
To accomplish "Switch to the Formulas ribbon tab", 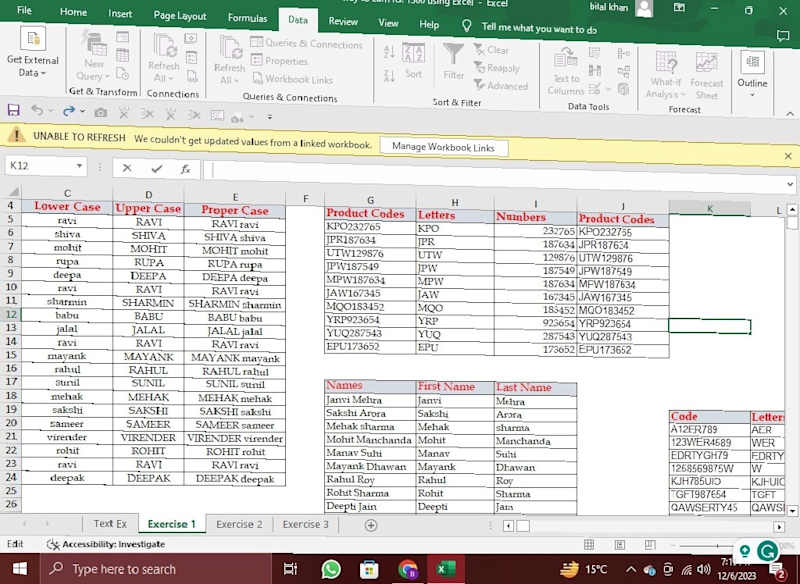I will pos(247,18).
